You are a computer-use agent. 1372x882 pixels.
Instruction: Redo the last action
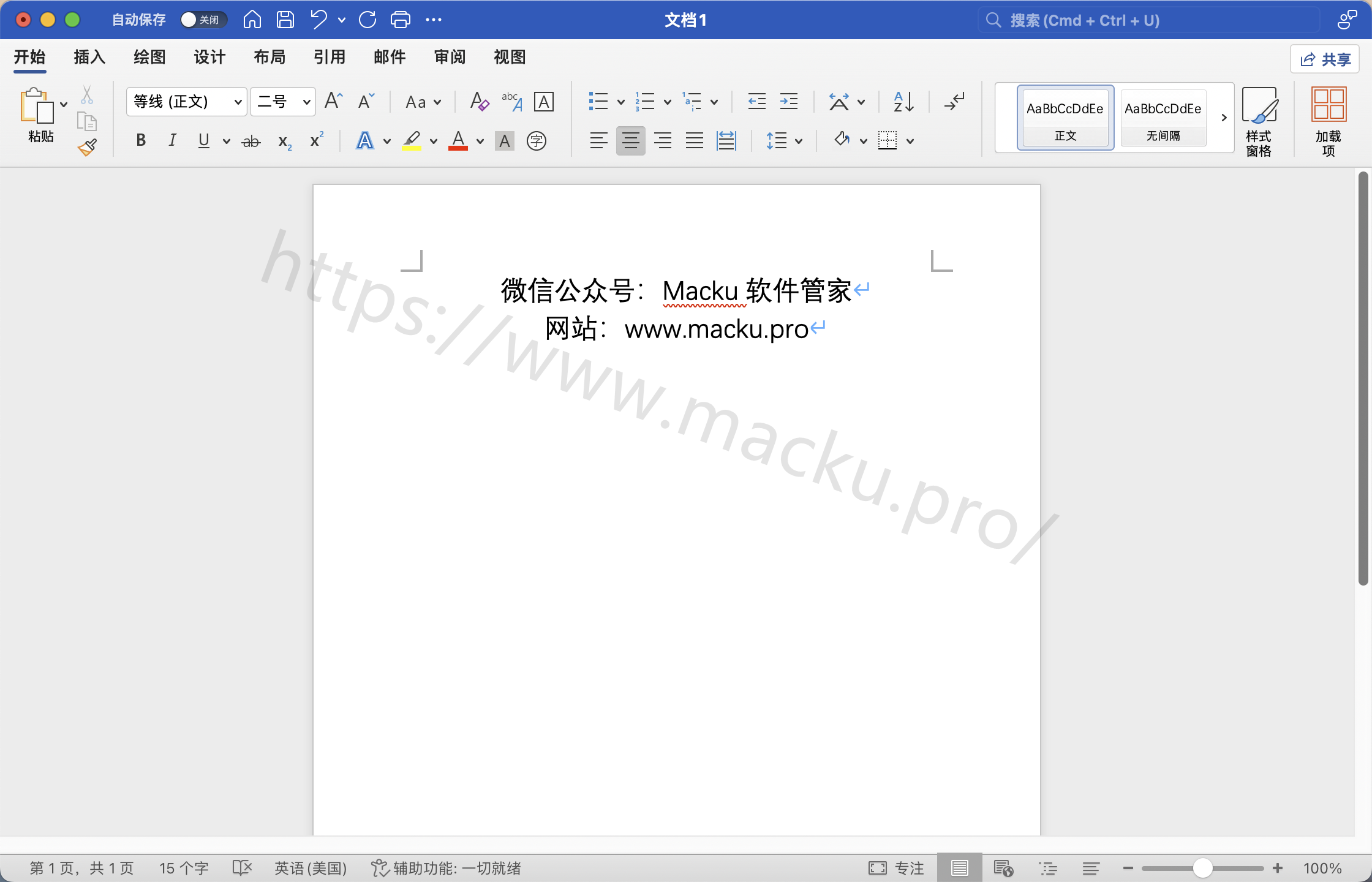367,20
